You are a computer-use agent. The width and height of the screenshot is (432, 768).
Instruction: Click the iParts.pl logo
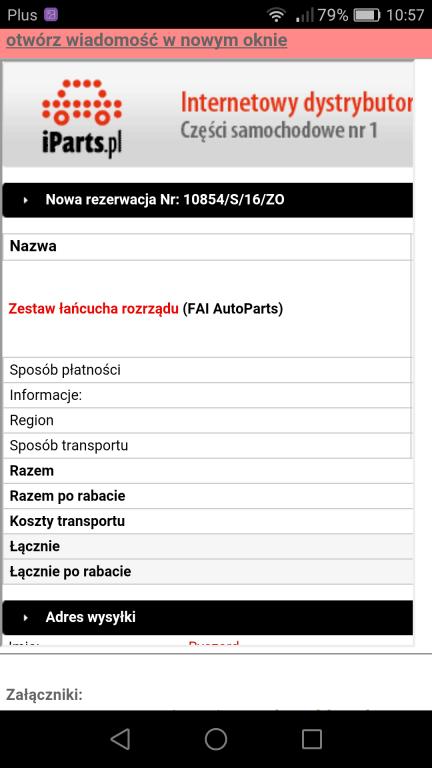pos(82,118)
